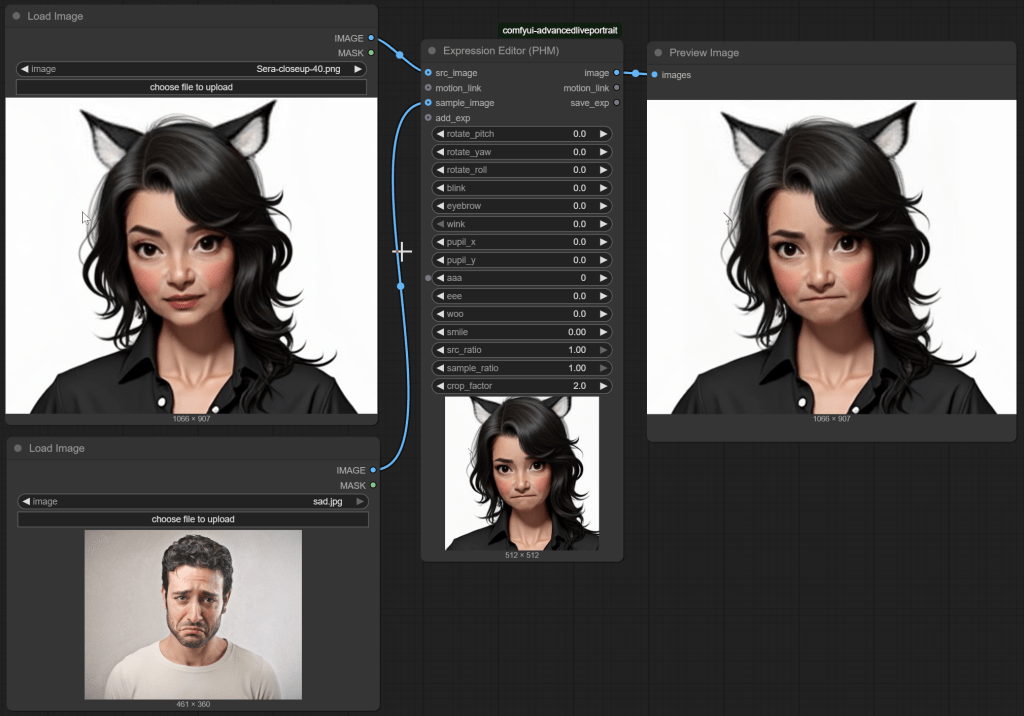This screenshot has height=716, width=1024.
Task: Click the src_image input socket
Action: [428, 73]
